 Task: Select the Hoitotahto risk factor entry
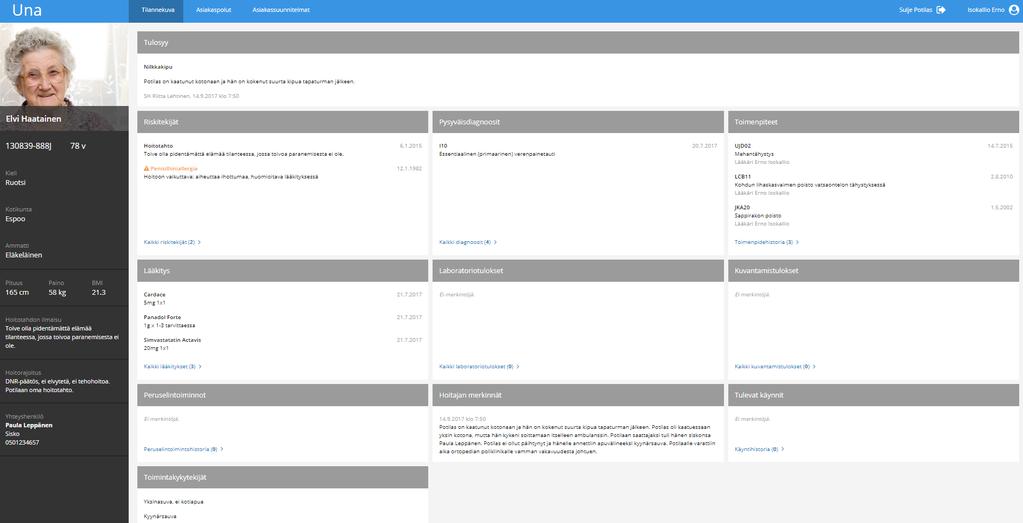[282, 150]
